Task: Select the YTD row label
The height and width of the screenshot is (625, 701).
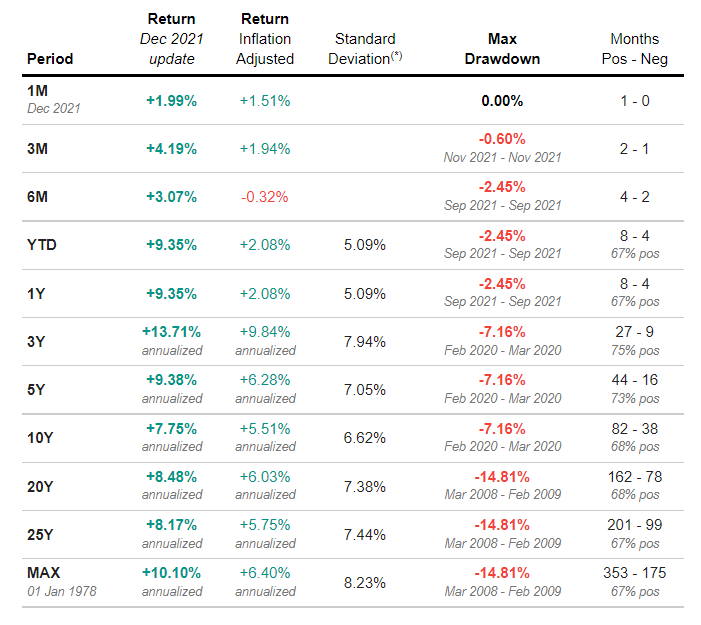Action: point(42,245)
